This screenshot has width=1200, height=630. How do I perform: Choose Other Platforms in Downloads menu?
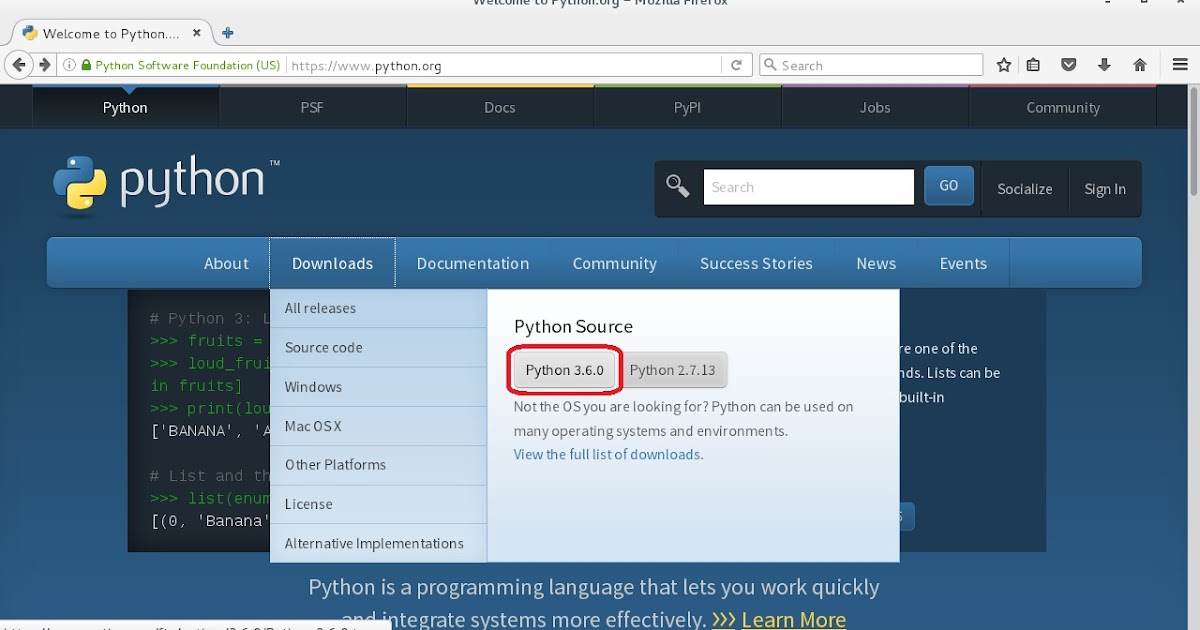[x=378, y=465]
